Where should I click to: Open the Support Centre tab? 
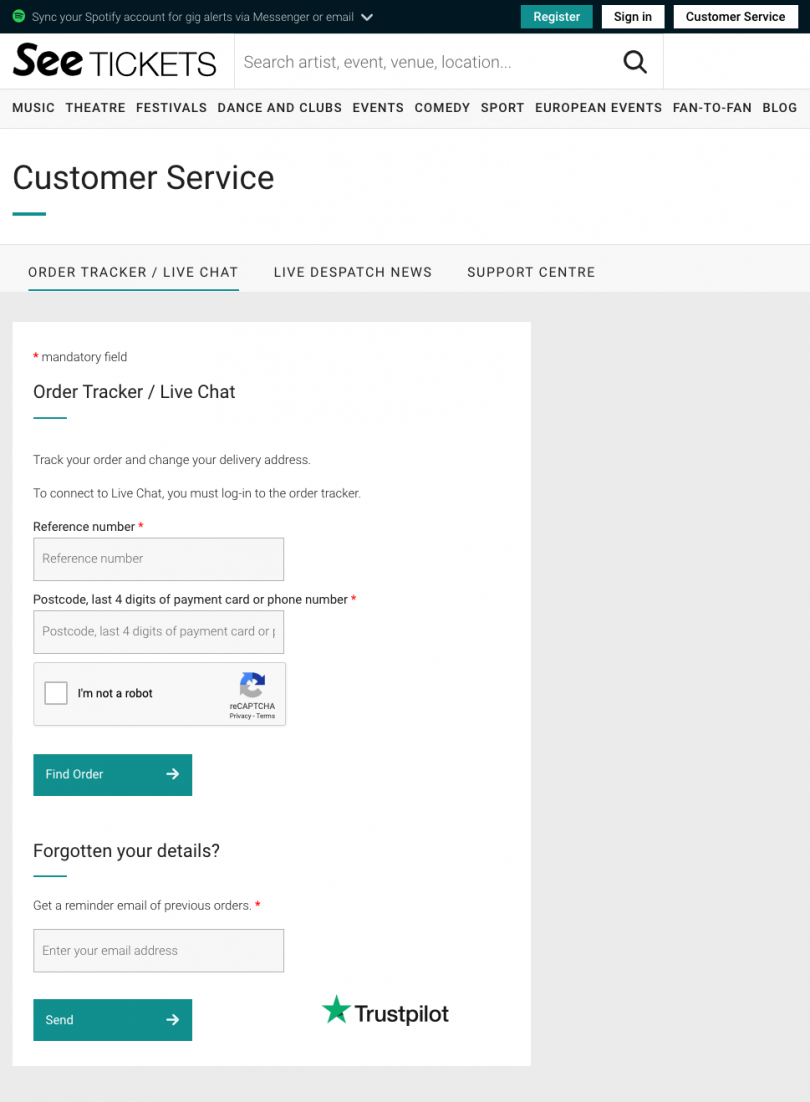point(531,272)
